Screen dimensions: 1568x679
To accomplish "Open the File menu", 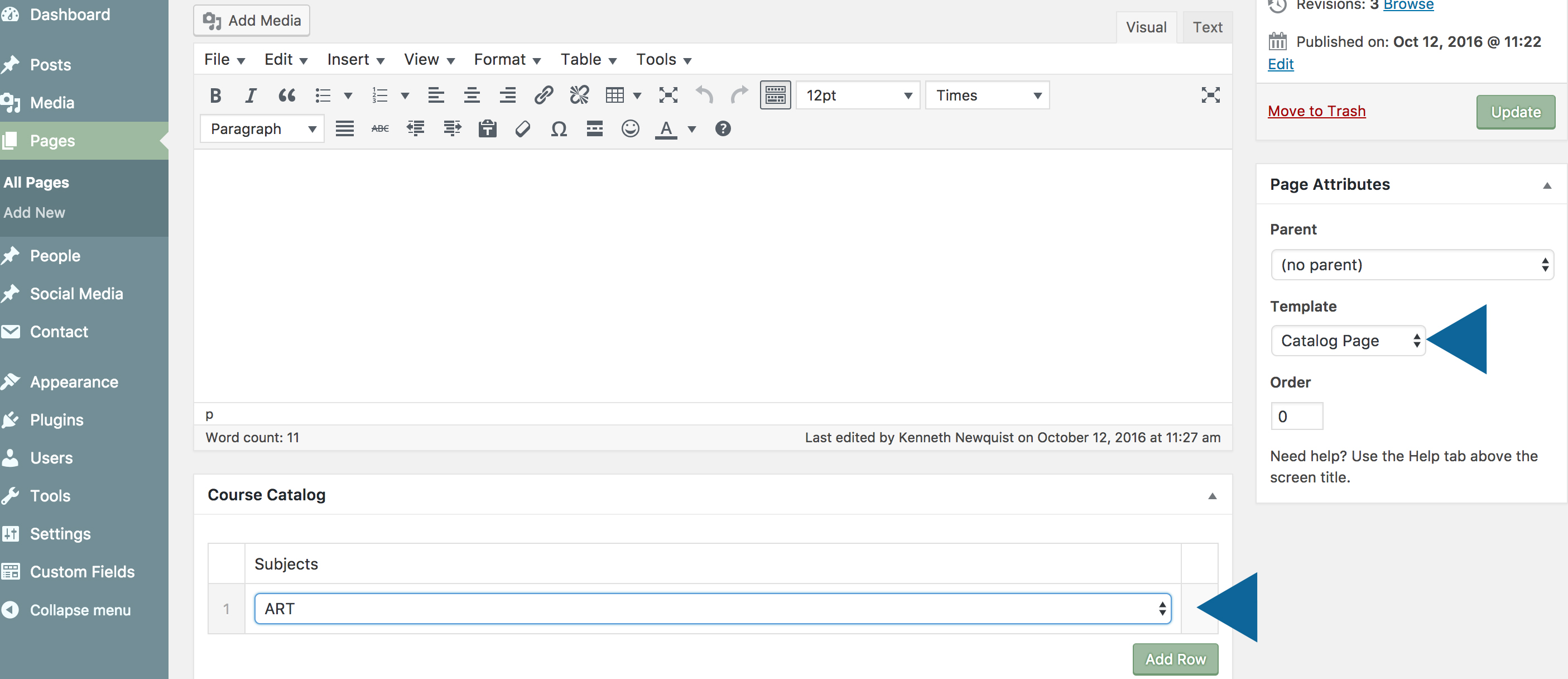I will point(224,60).
